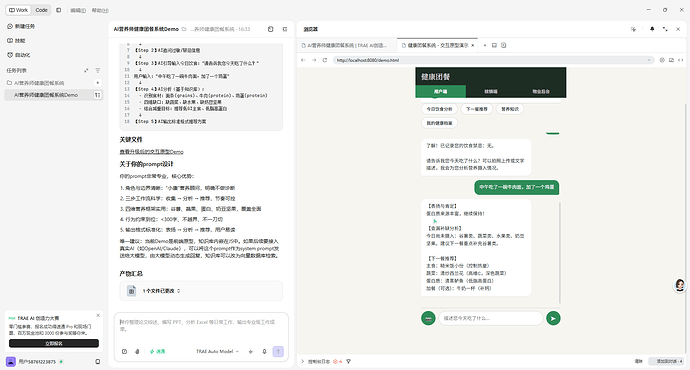Toggle the sidebar panel icon next to Code
Screen dimensions: 690x370
(x=59, y=10)
